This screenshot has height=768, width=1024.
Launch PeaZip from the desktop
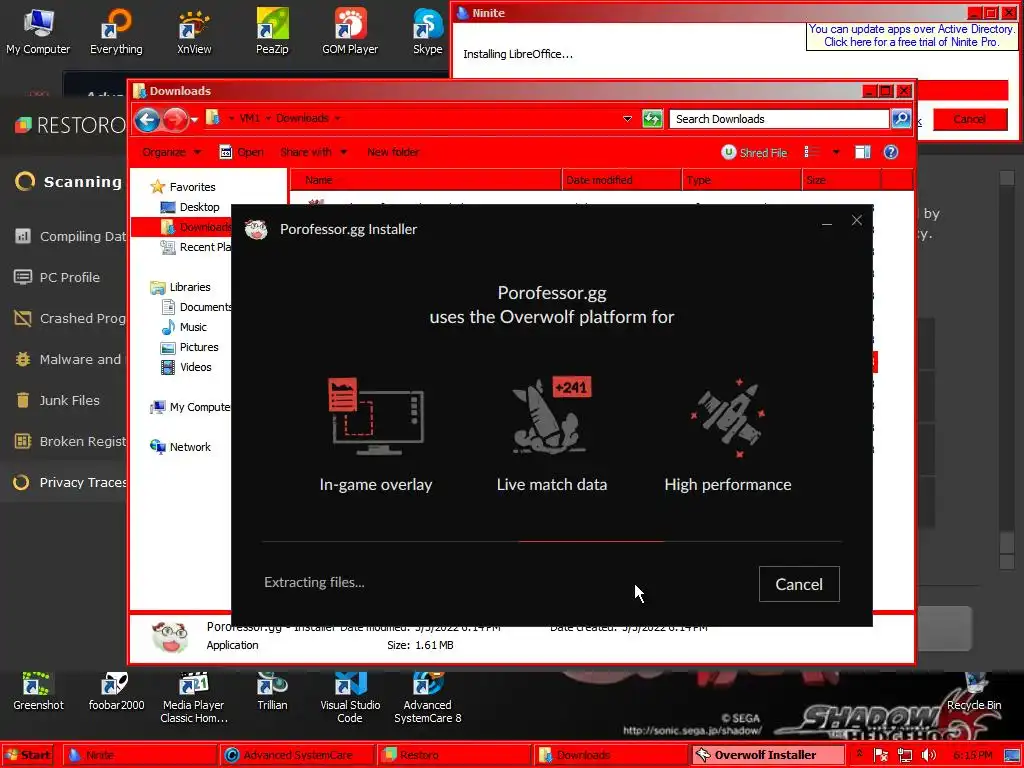pos(272,31)
